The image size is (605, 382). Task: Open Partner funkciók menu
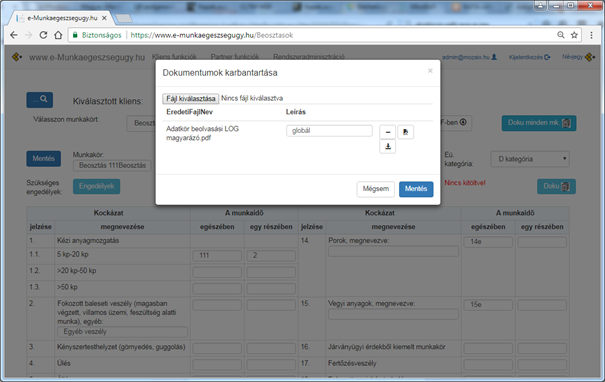coord(235,57)
